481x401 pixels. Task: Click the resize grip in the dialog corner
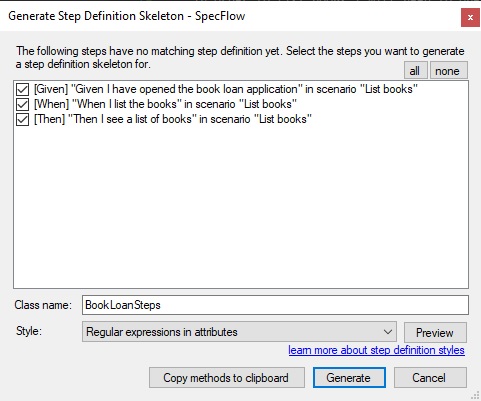pyautogui.click(x=475, y=395)
